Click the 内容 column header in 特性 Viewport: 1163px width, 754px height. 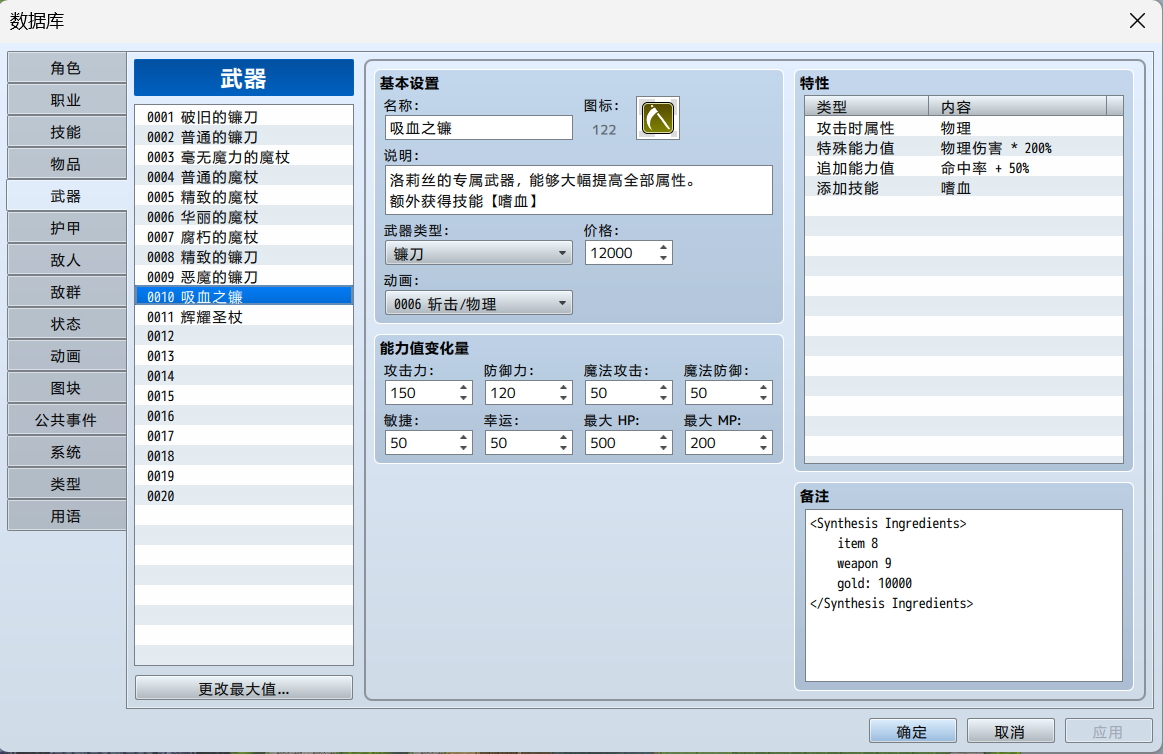pyautogui.click(x=1017, y=107)
